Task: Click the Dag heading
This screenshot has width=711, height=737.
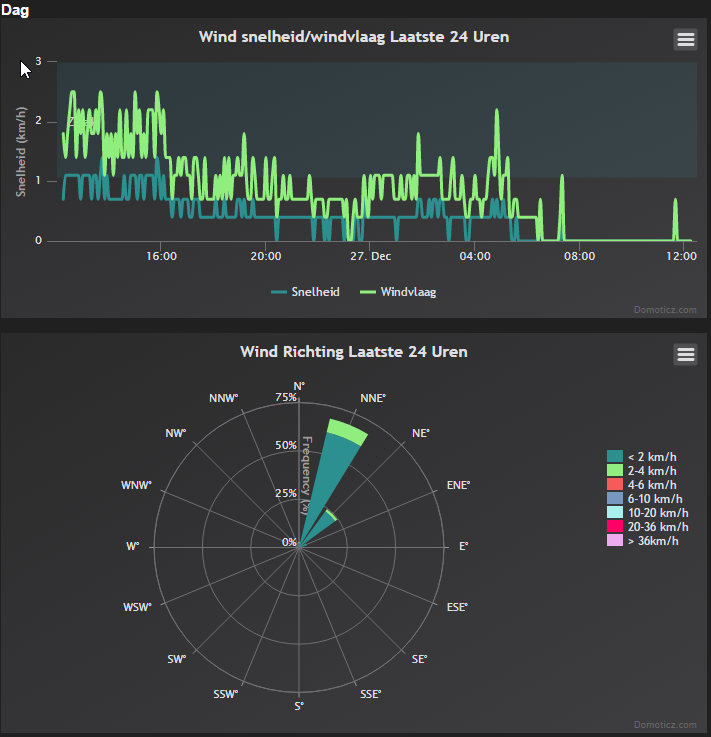Action: pos(15,10)
